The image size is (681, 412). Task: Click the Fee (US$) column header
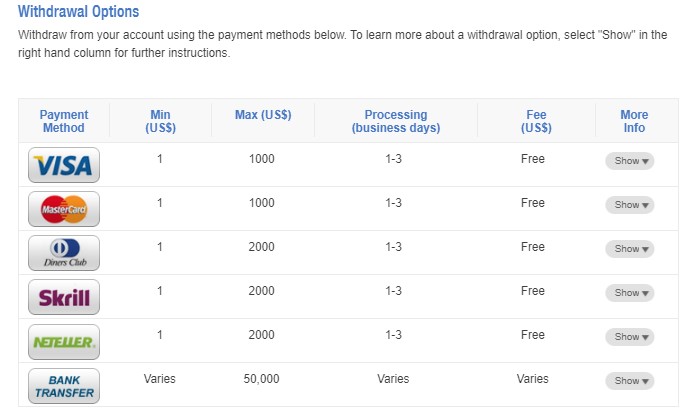[536, 121]
